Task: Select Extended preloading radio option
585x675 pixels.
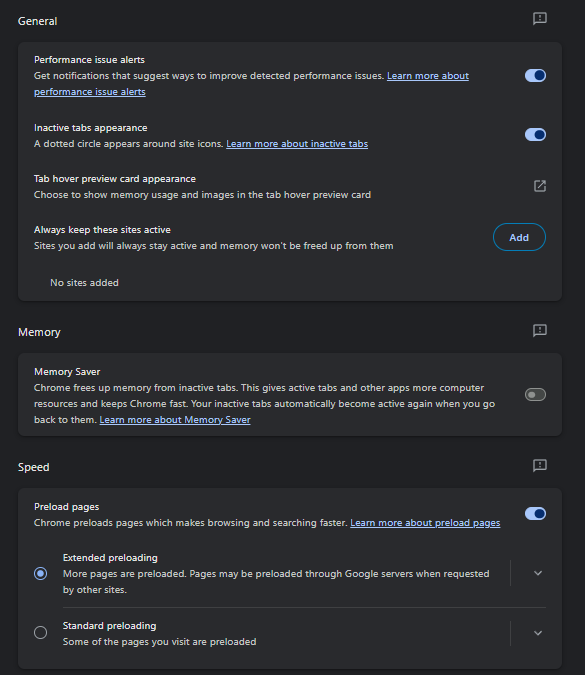Action: tap(40, 573)
